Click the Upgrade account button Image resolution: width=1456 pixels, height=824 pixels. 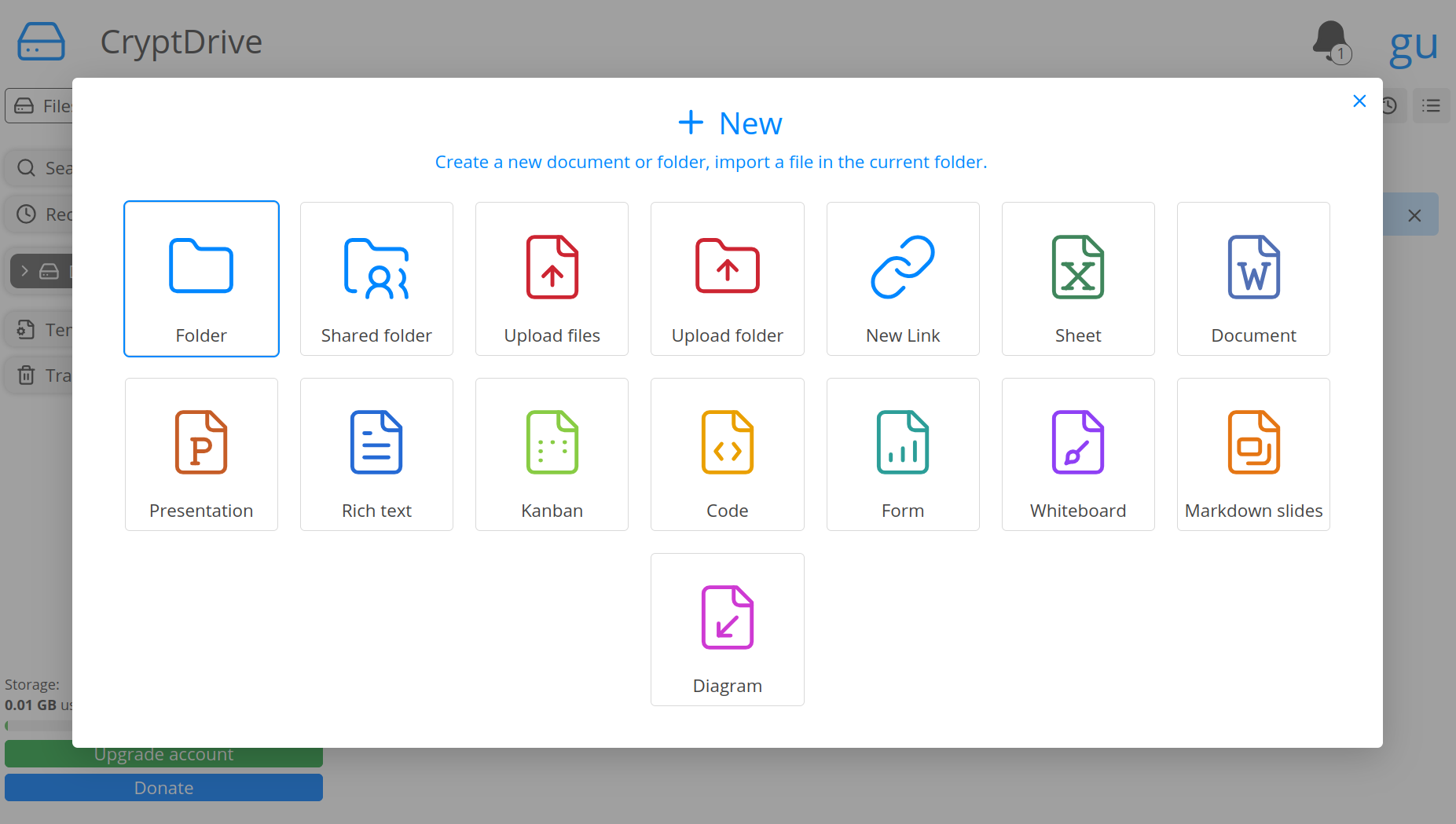pos(163,755)
